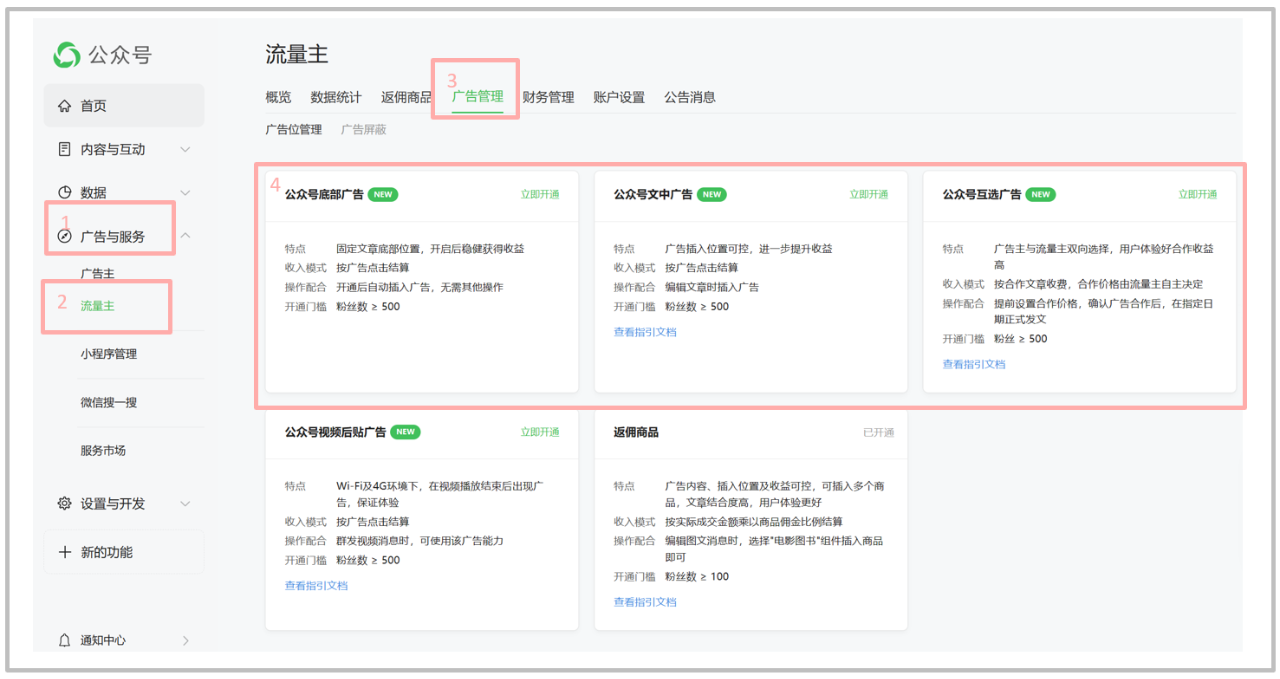Open 小程序管理 in the sidebar
This screenshot has width=1280, height=679.
pyautogui.click(x=109, y=354)
